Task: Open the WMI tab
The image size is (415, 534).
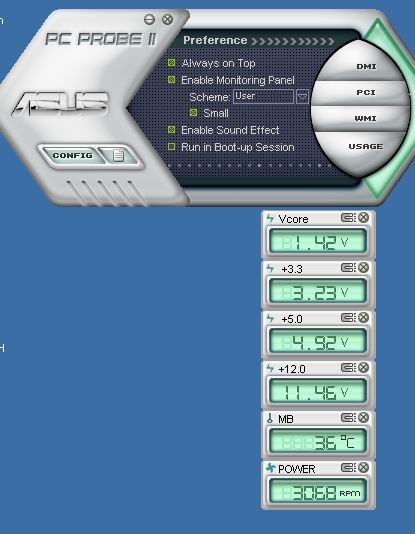Action: tap(366, 119)
